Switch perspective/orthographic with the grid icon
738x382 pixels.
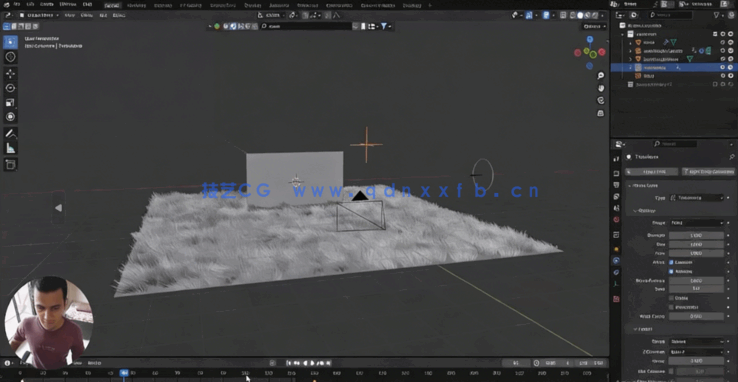coord(601,113)
